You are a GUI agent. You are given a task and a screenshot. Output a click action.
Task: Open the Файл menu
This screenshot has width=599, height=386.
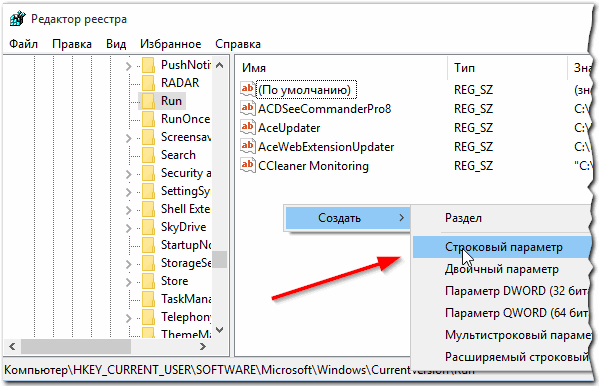pyautogui.click(x=23, y=44)
